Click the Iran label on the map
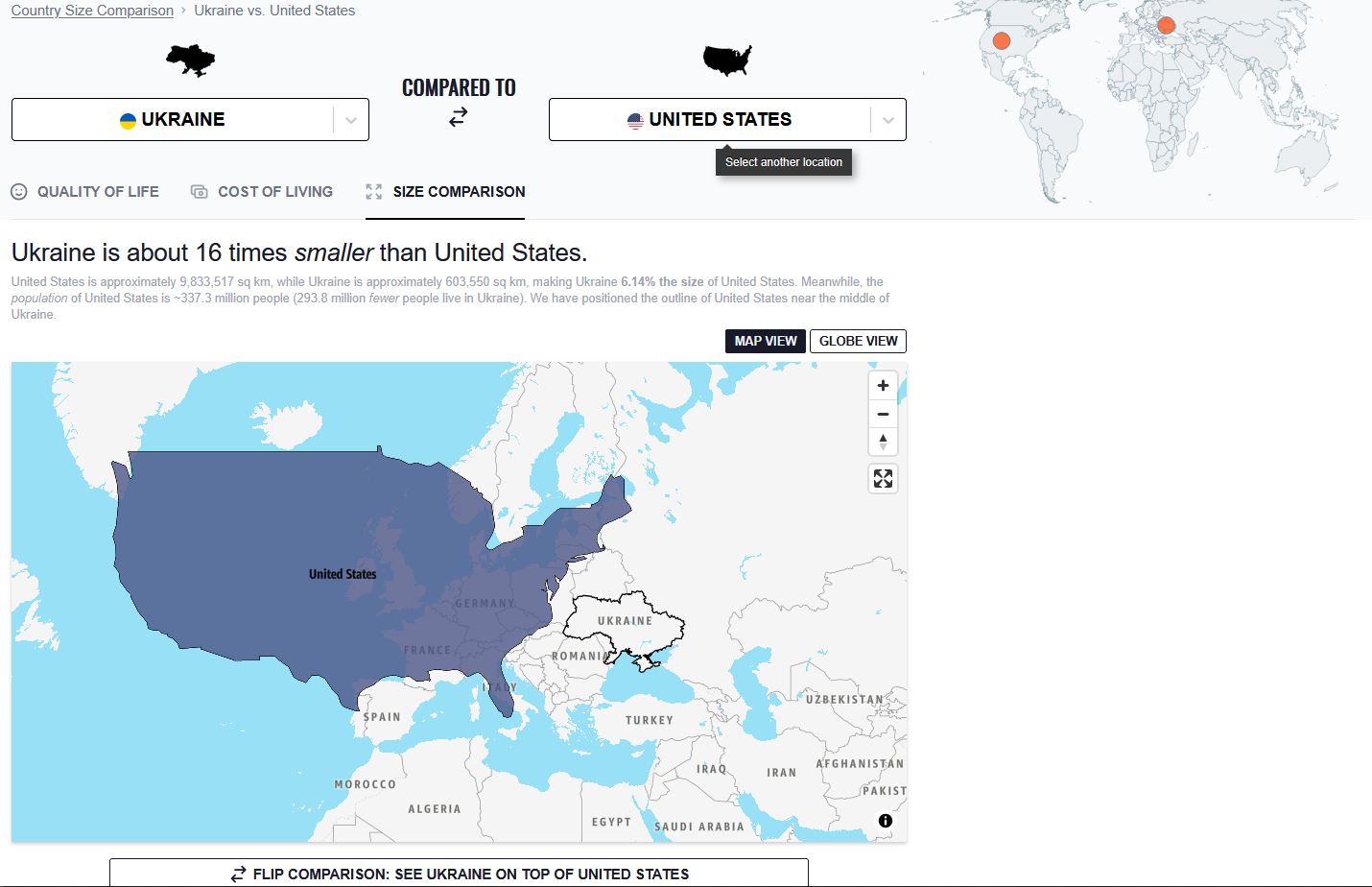This screenshot has width=1372, height=887. 782,773
